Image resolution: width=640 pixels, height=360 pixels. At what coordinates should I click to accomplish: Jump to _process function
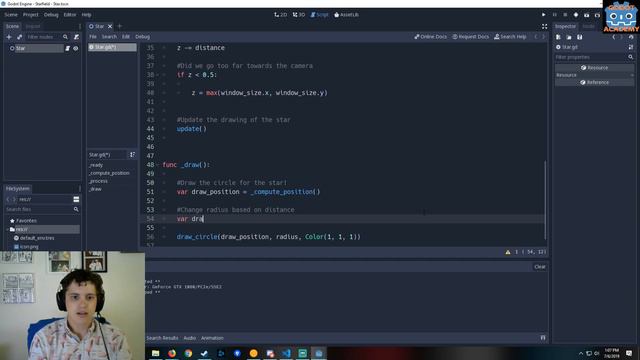98,181
